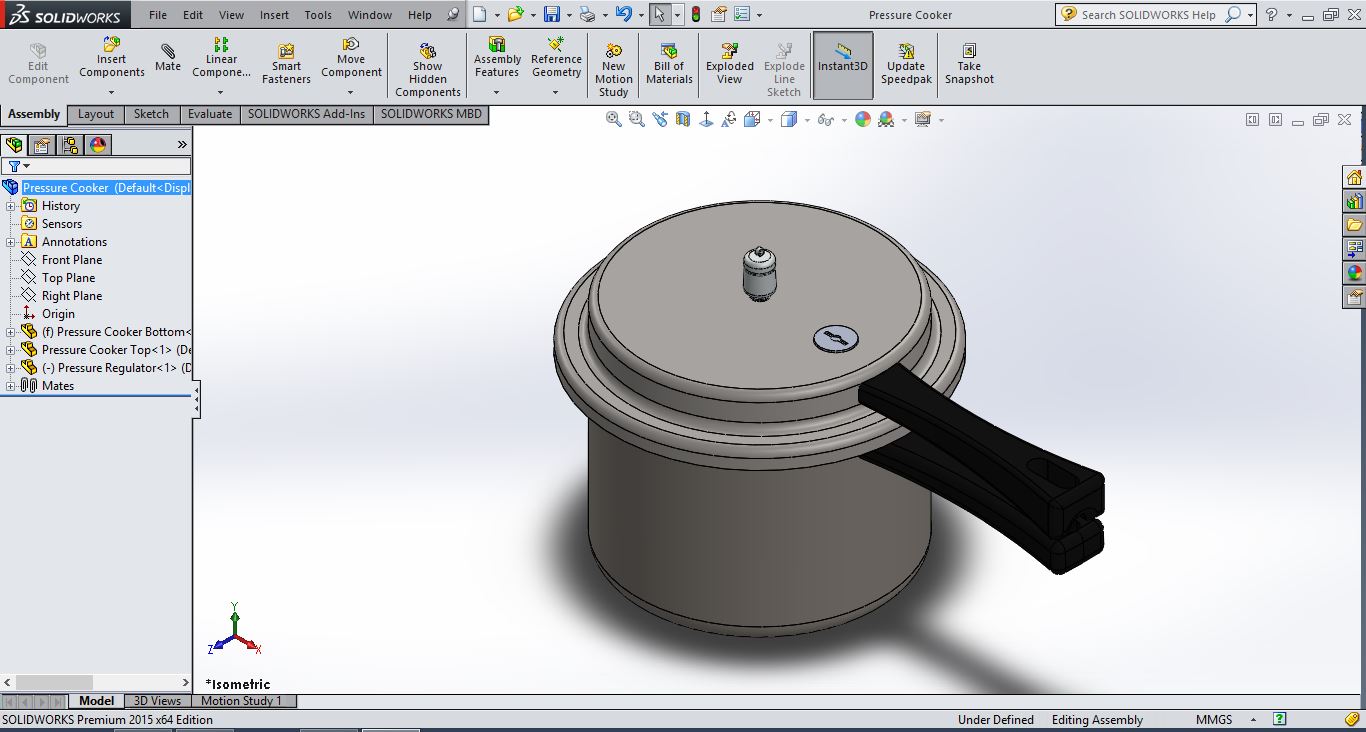Open the ConfigurationManager tab icon

pyautogui.click(x=70, y=144)
